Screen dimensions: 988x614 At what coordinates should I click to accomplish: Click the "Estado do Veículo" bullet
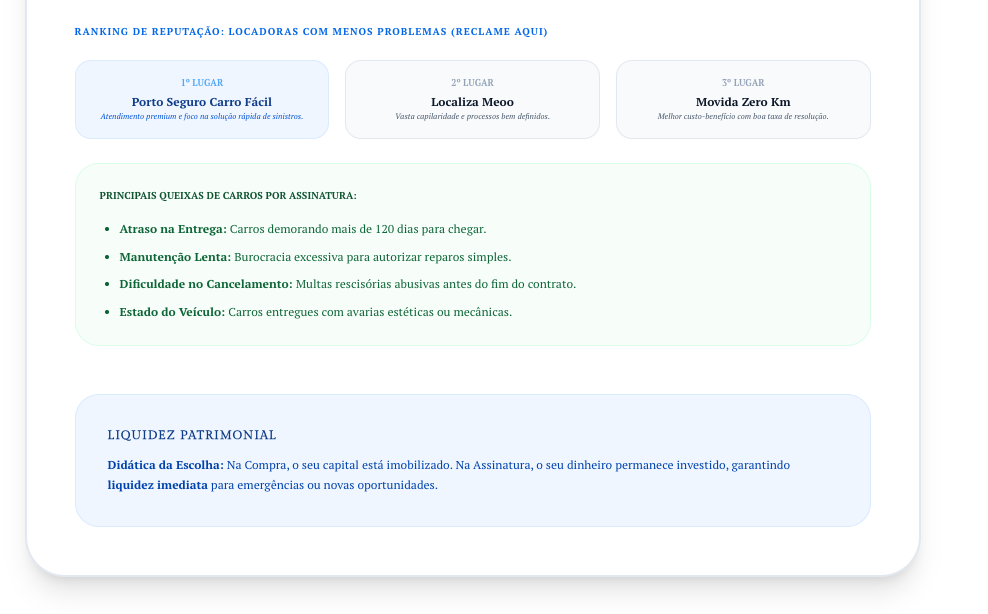point(316,312)
